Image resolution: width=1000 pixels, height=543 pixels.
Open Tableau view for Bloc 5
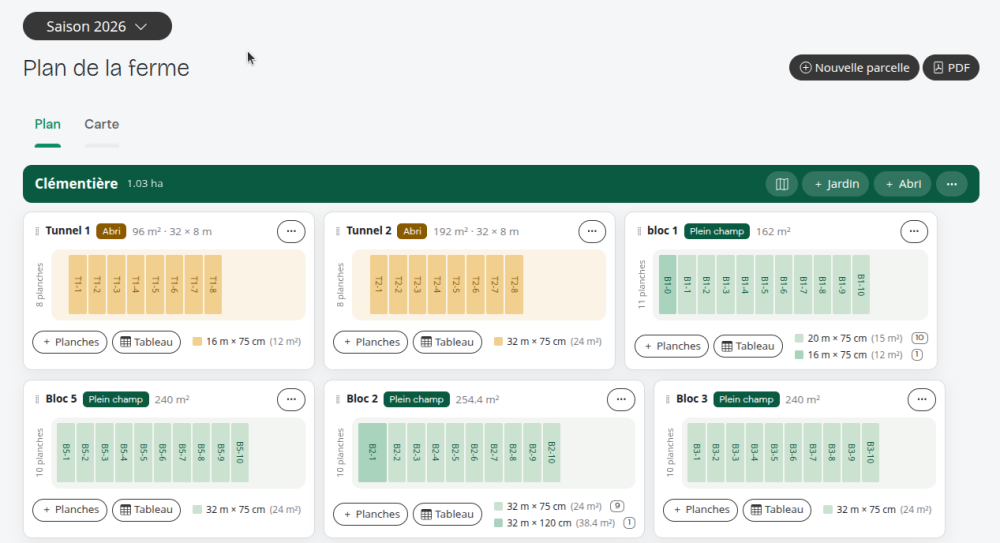tap(147, 510)
